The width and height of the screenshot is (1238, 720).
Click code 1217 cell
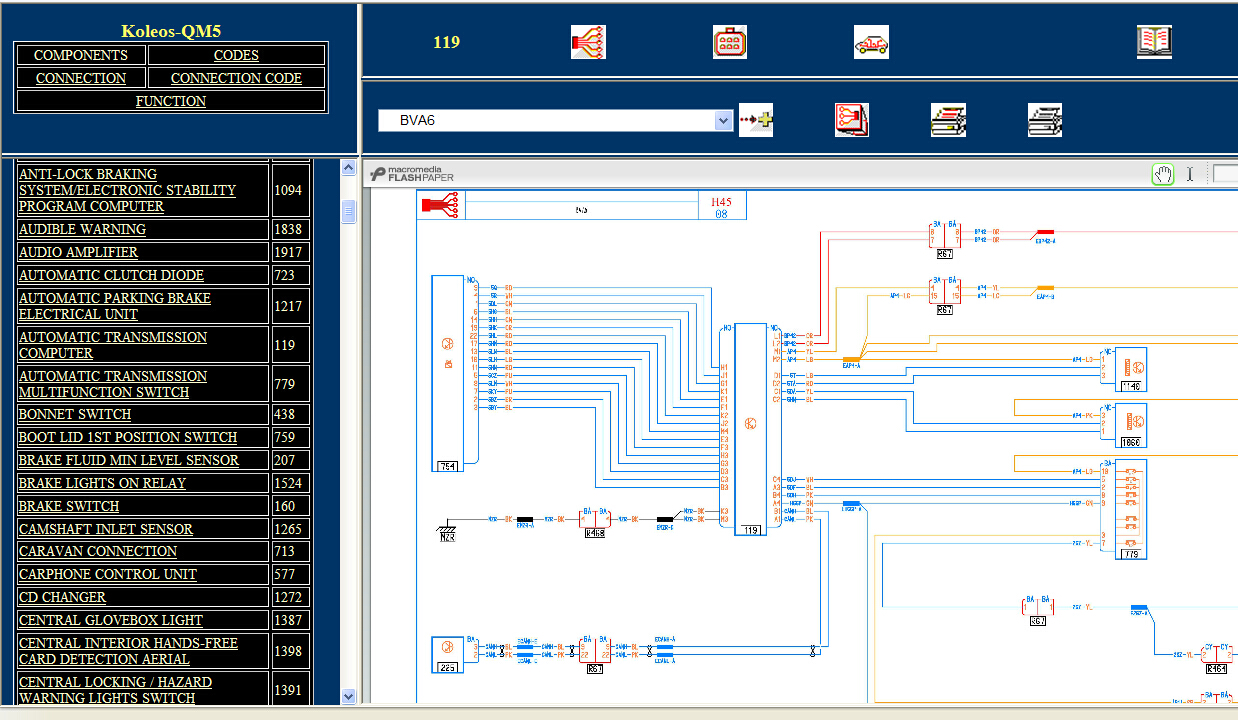(x=290, y=306)
